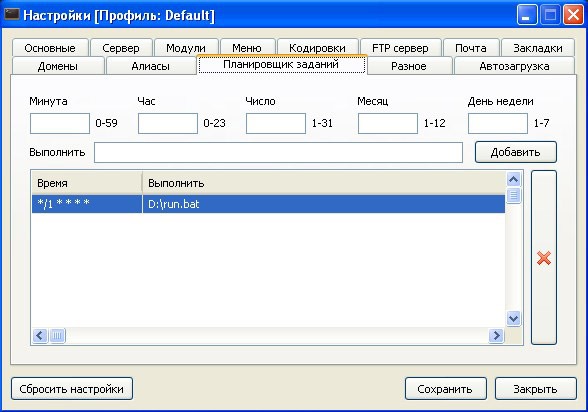Click Сбросить настройки button
Screen dimensions: 588x412
(72, 389)
